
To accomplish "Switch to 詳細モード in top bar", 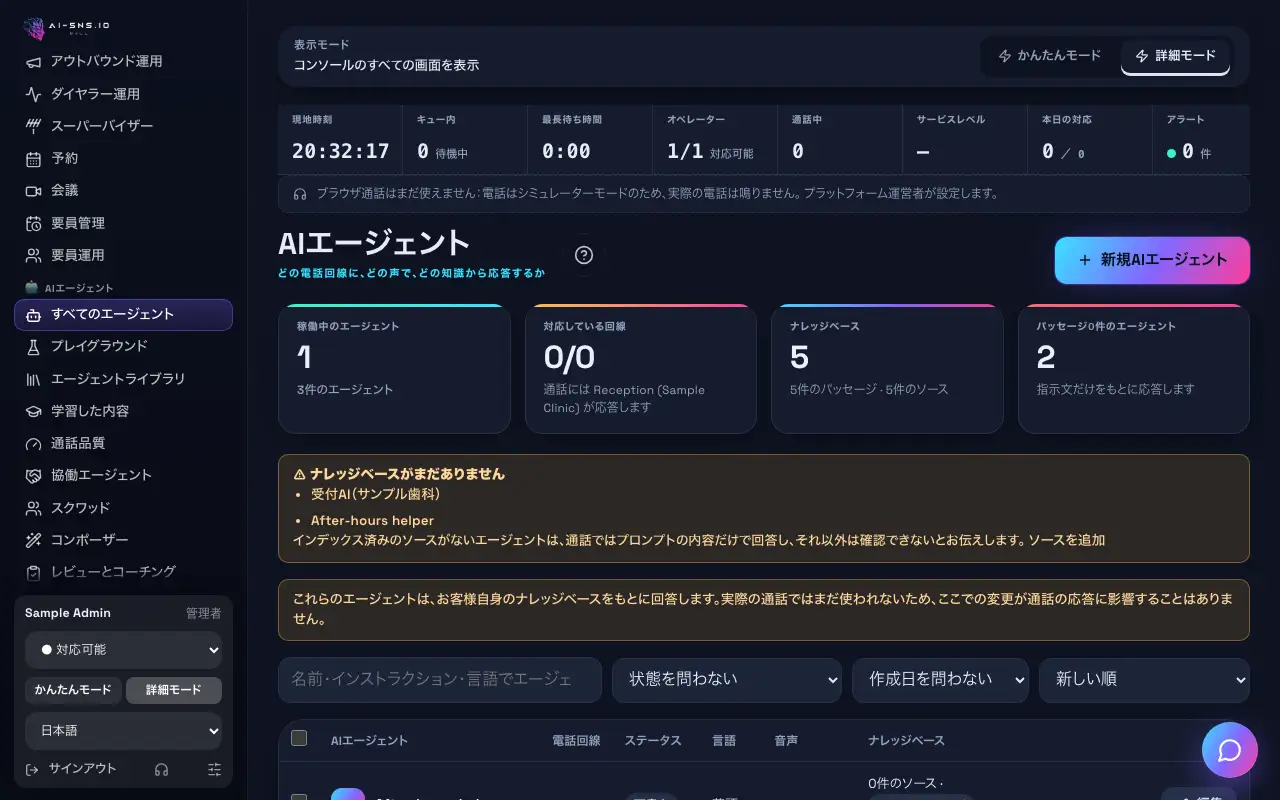I will tap(1176, 56).
